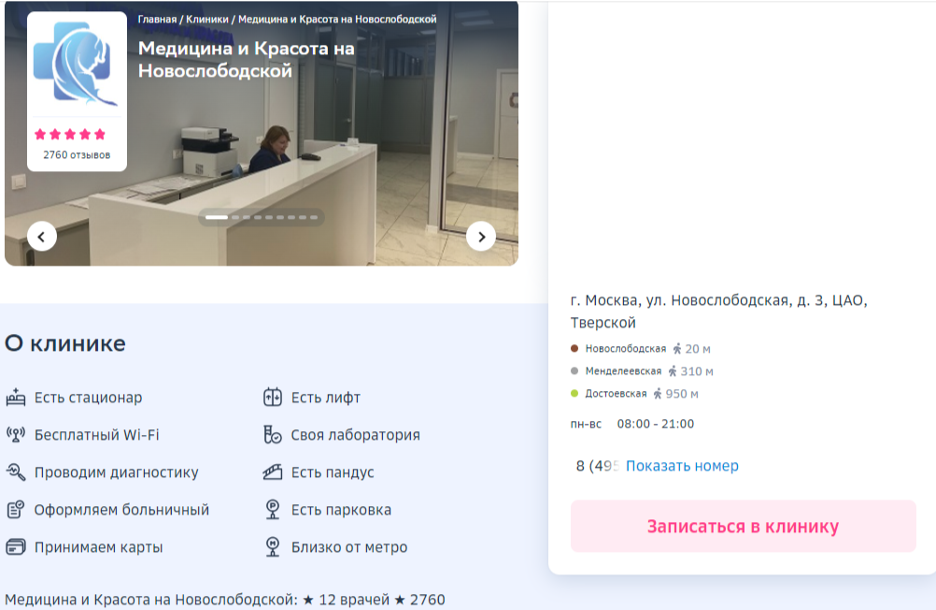Select the card payment icon beside 'Принимаем карты'
936x610 pixels.
coord(16,547)
